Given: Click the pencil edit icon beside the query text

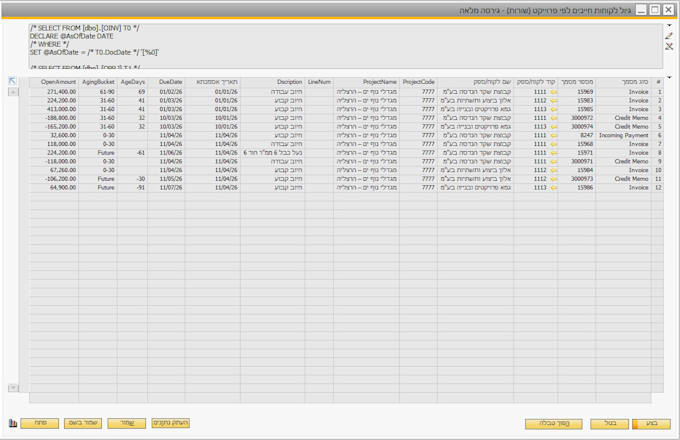Looking at the screenshot, I should tap(669, 36).
